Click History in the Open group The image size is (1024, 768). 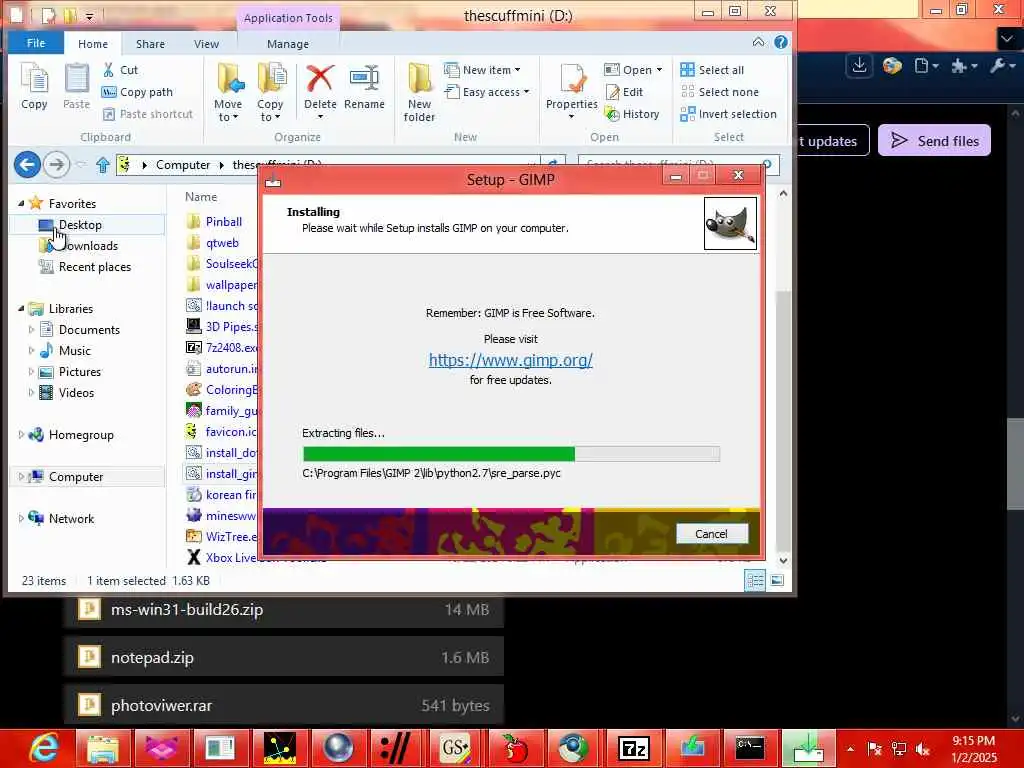tap(632, 114)
